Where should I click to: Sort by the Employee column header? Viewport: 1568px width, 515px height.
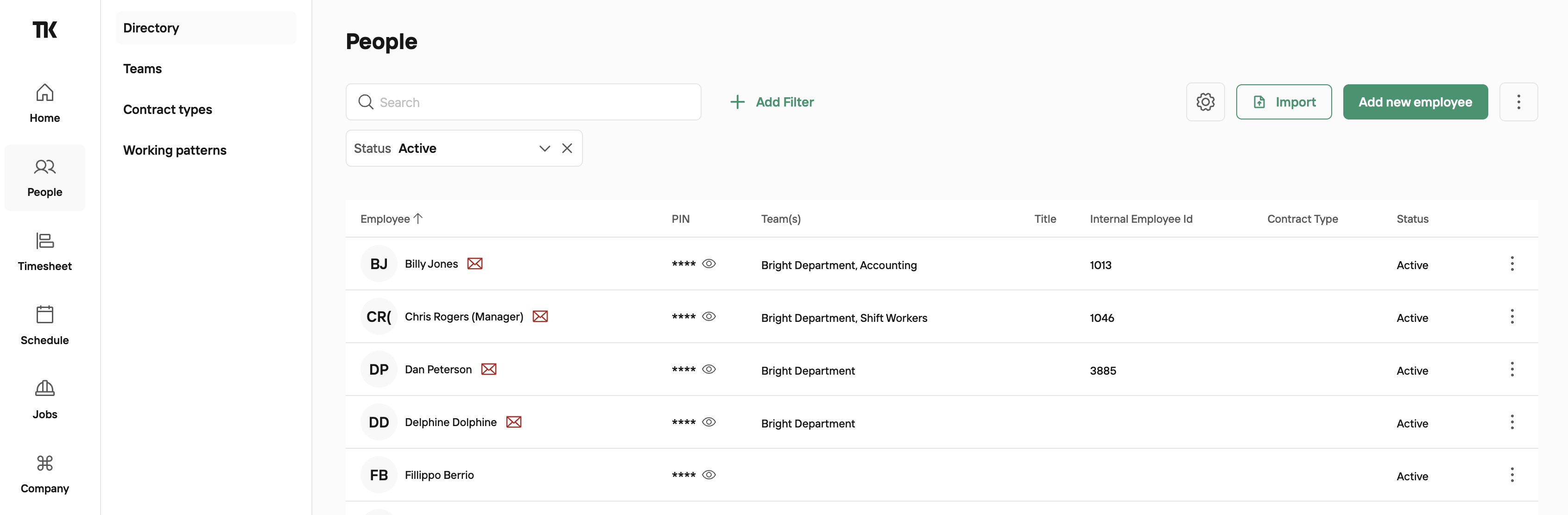tap(391, 219)
